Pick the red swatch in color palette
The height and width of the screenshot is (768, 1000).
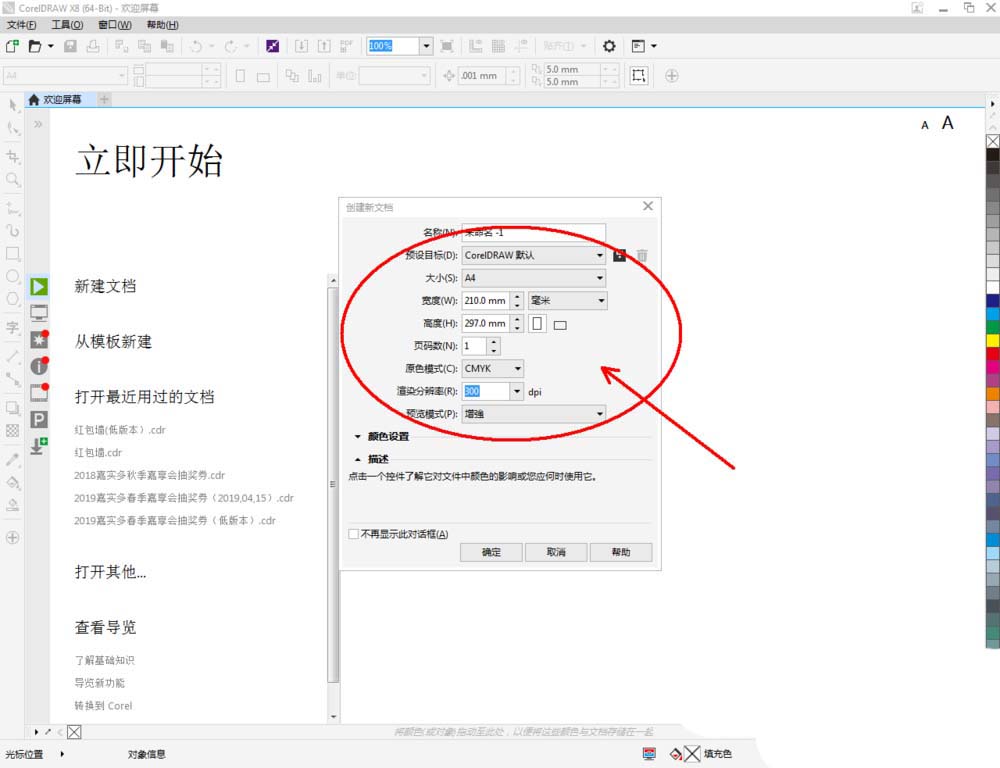(992, 353)
